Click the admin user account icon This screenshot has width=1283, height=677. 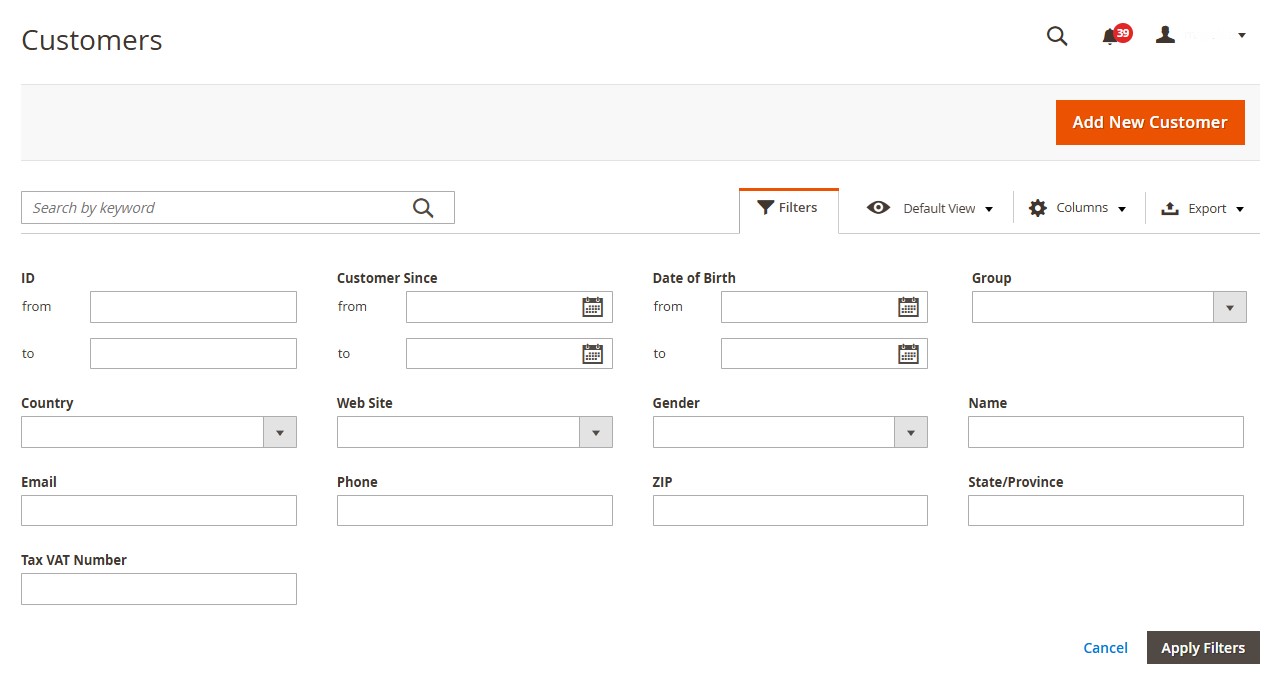[1165, 35]
